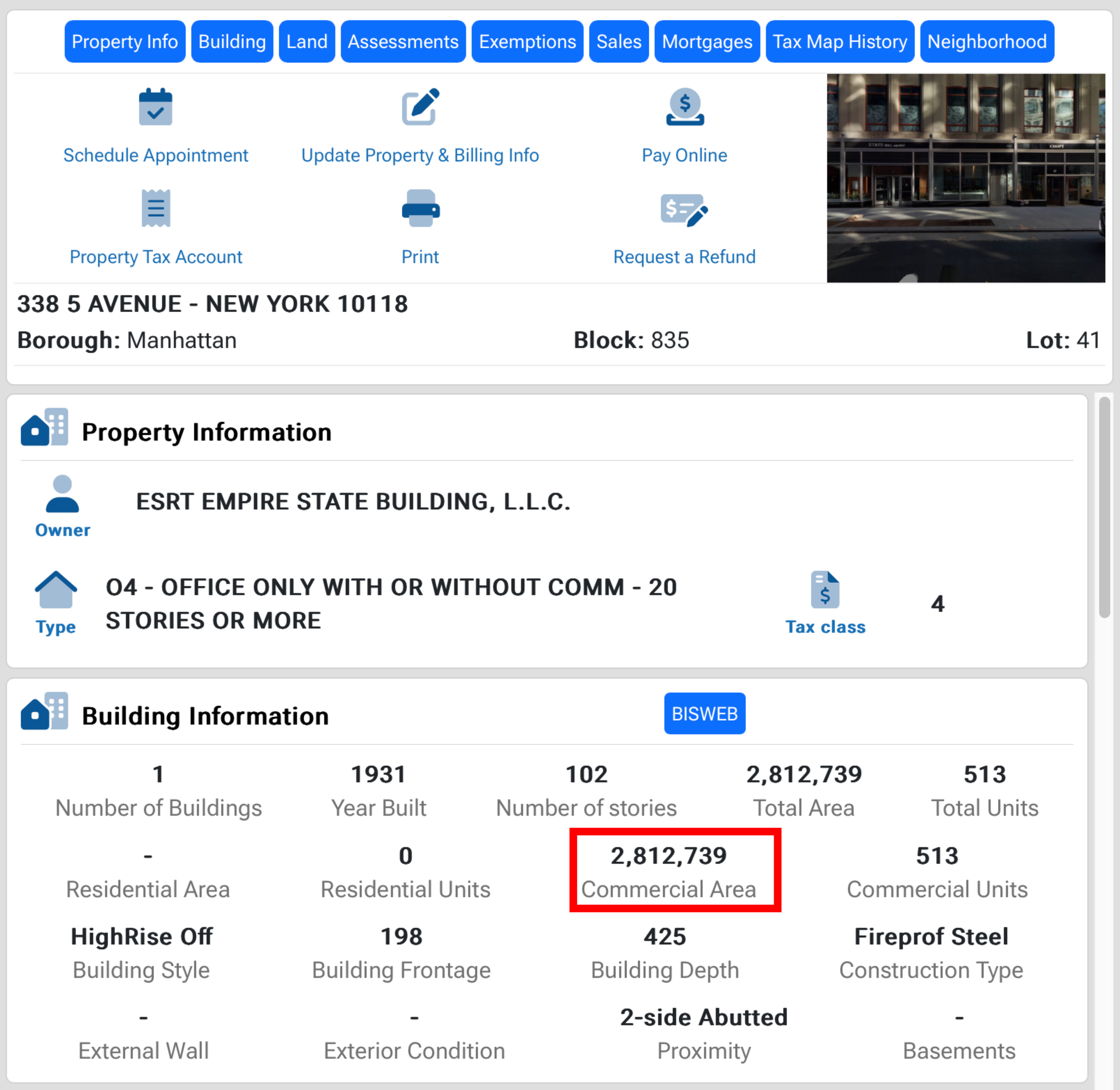
Task: Click the Building Information section icon
Action: [45, 711]
